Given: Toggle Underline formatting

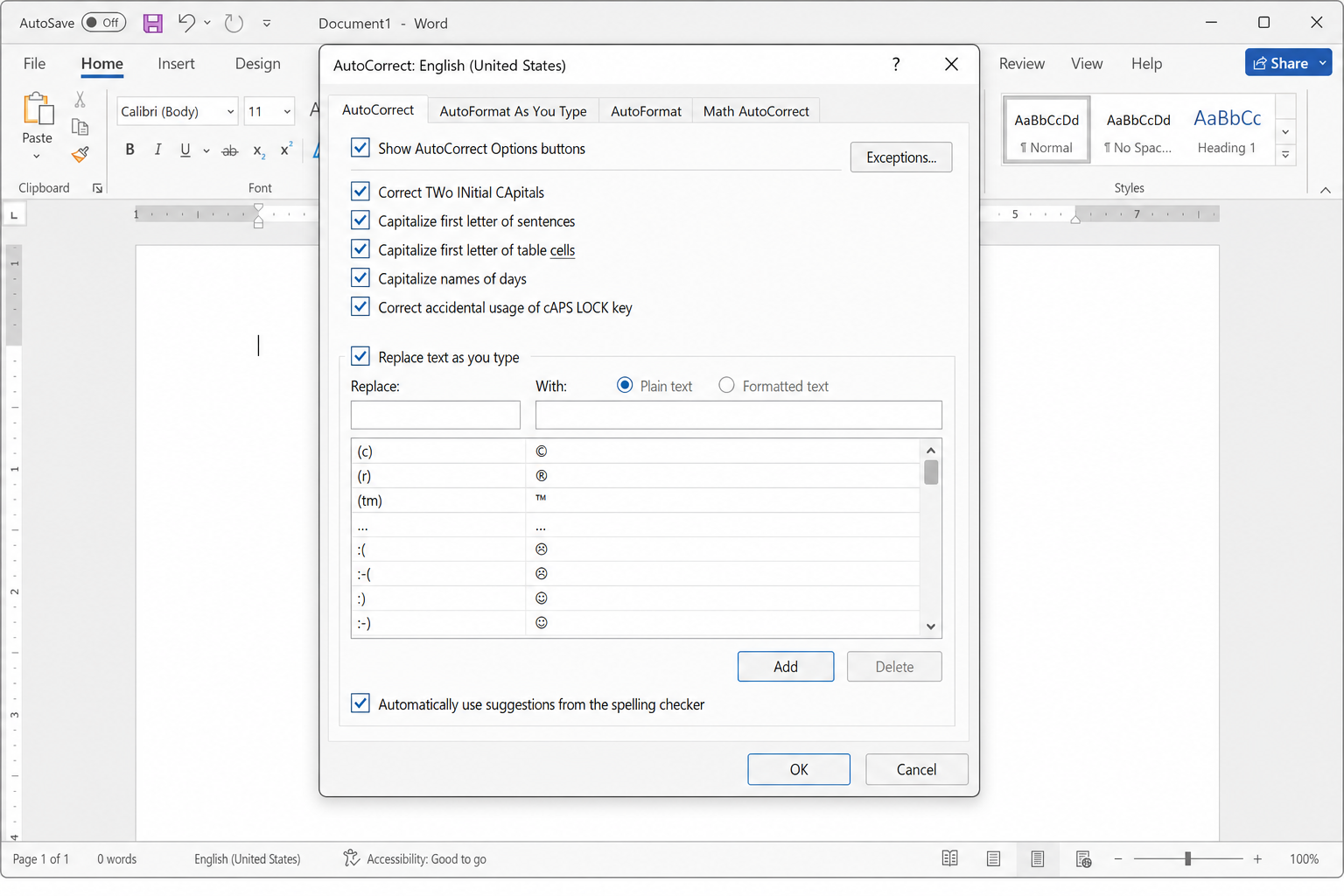Looking at the screenshot, I should click(185, 150).
